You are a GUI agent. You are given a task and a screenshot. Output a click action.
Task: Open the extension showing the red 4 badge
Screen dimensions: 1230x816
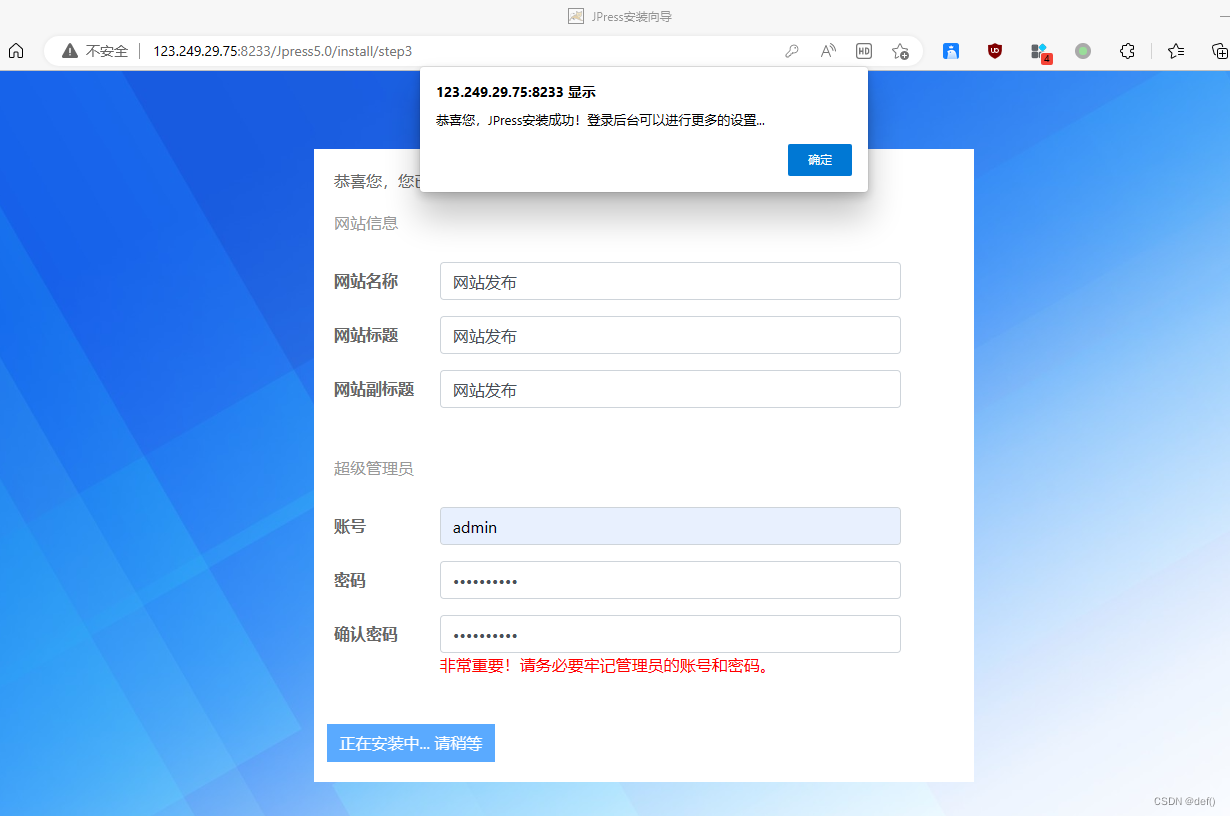point(1041,51)
